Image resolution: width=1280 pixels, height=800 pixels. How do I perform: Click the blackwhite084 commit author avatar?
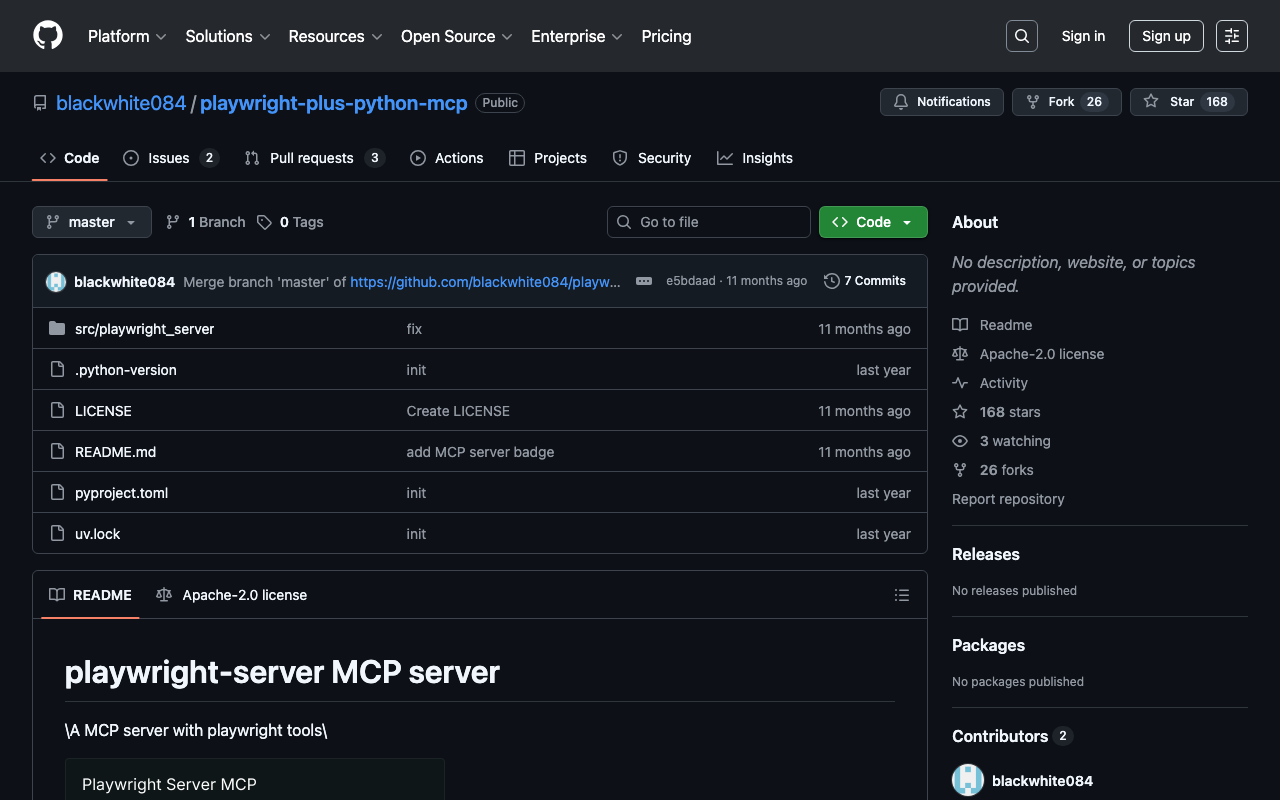point(56,282)
